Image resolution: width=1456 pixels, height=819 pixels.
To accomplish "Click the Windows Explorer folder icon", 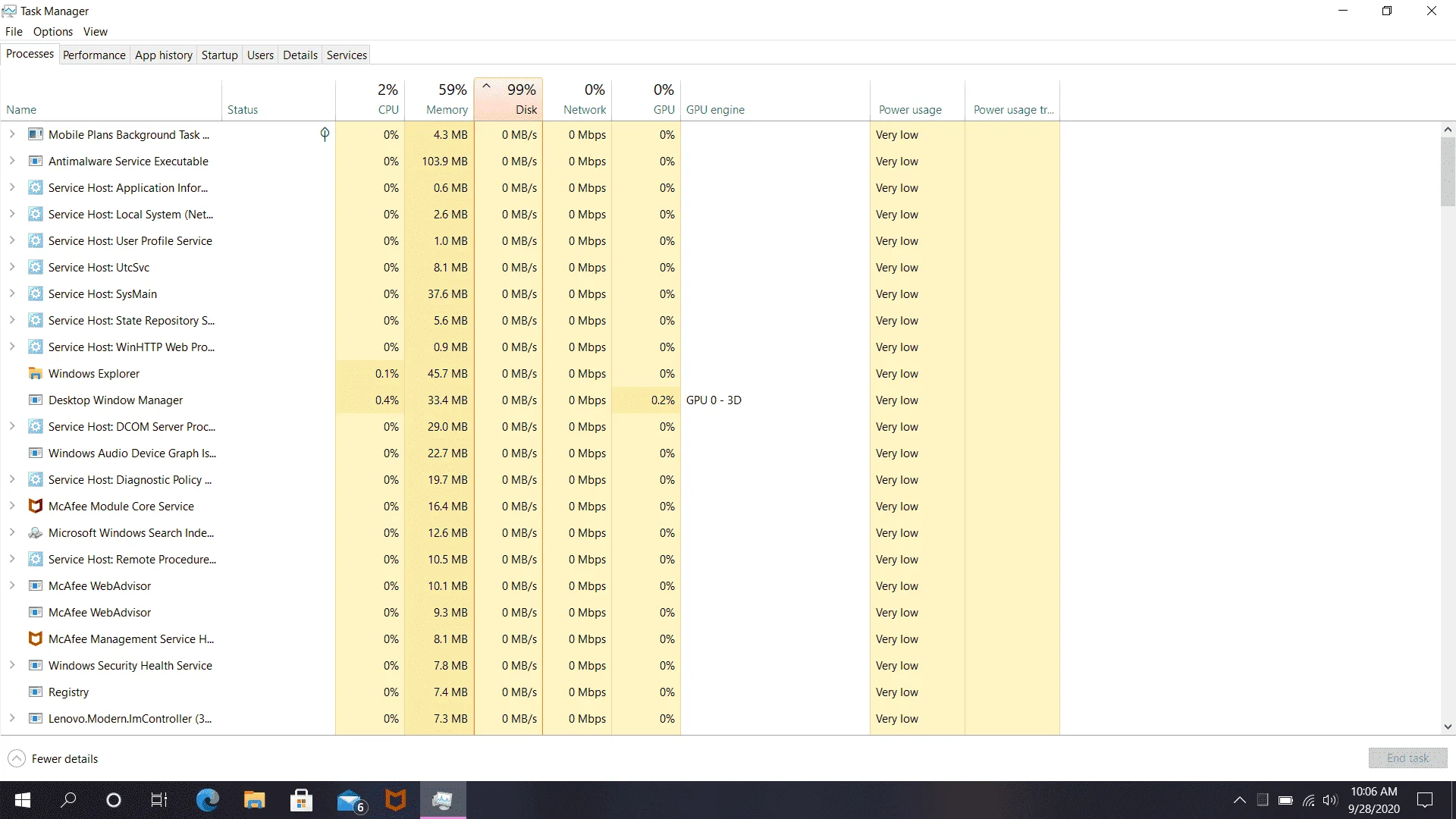I will click(x=35, y=373).
